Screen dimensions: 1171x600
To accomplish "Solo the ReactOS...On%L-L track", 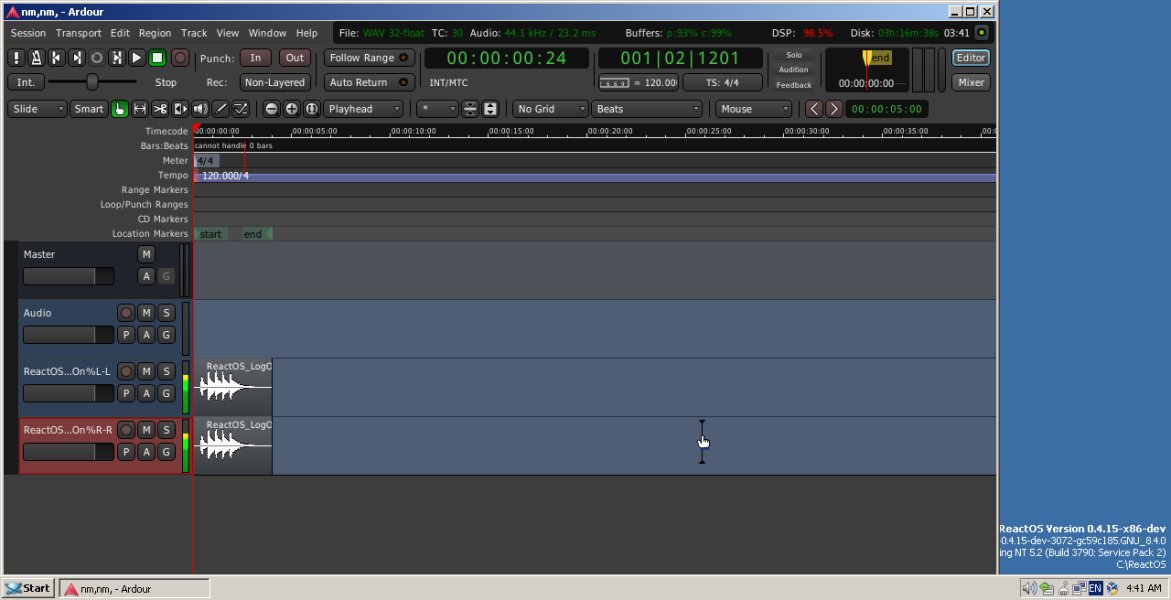I will click(x=167, y=371).
